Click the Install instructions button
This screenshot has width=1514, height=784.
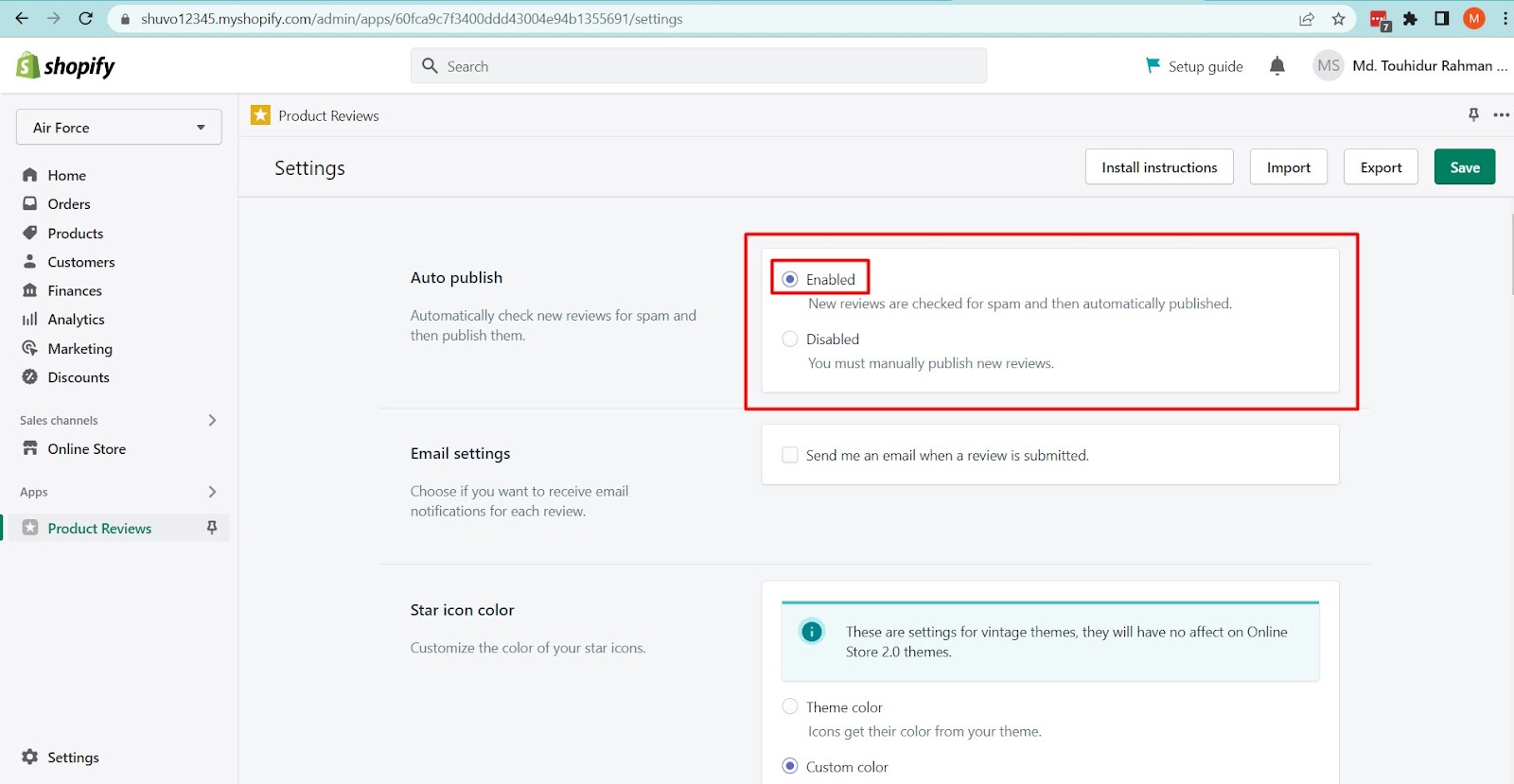click(x=1159, y=167)
